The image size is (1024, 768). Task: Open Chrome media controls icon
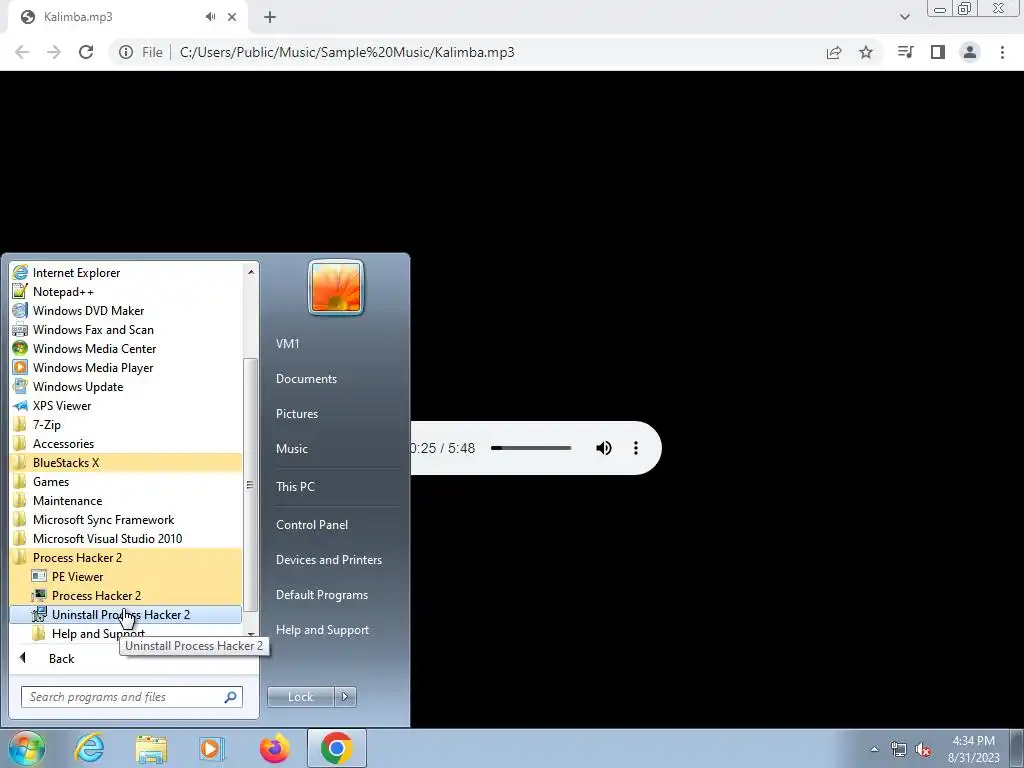point(905,52)
